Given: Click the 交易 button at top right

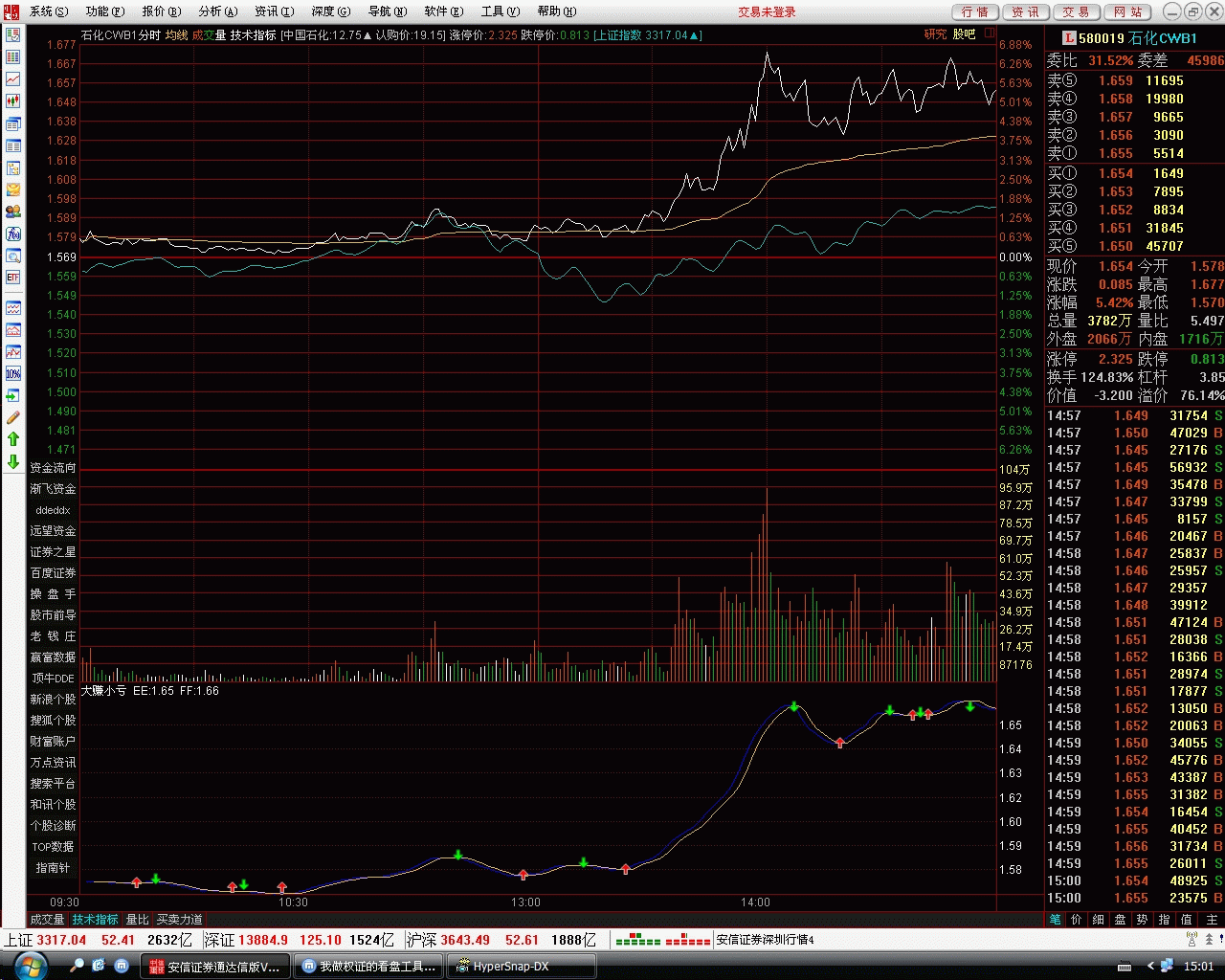Looking at the screenshot, I should coord(1077,11).
